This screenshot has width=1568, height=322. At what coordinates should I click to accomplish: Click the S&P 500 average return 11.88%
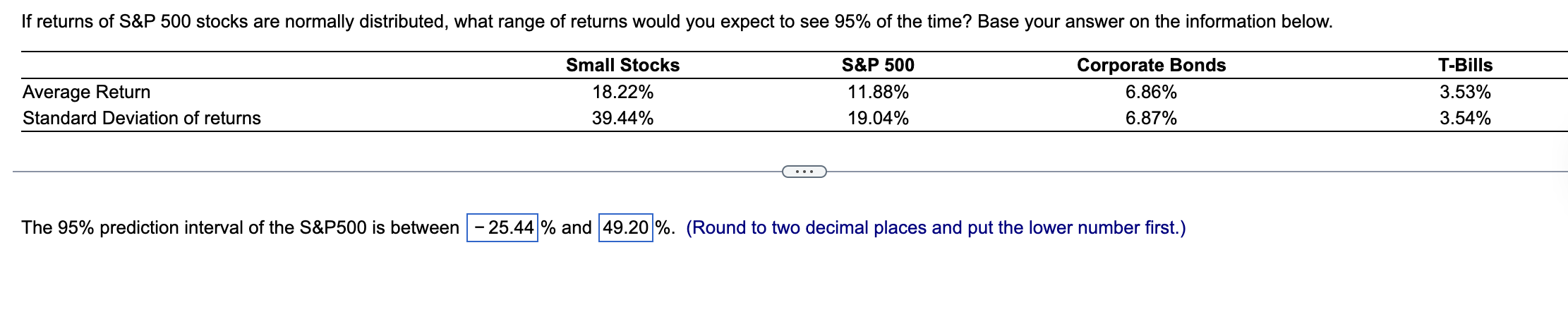878,92
